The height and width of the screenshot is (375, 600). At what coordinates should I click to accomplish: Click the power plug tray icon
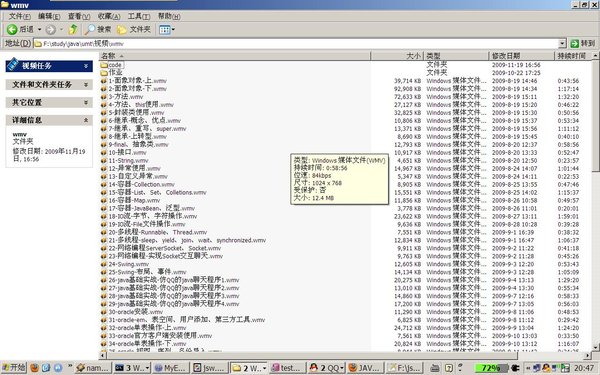tap(515, 368)
